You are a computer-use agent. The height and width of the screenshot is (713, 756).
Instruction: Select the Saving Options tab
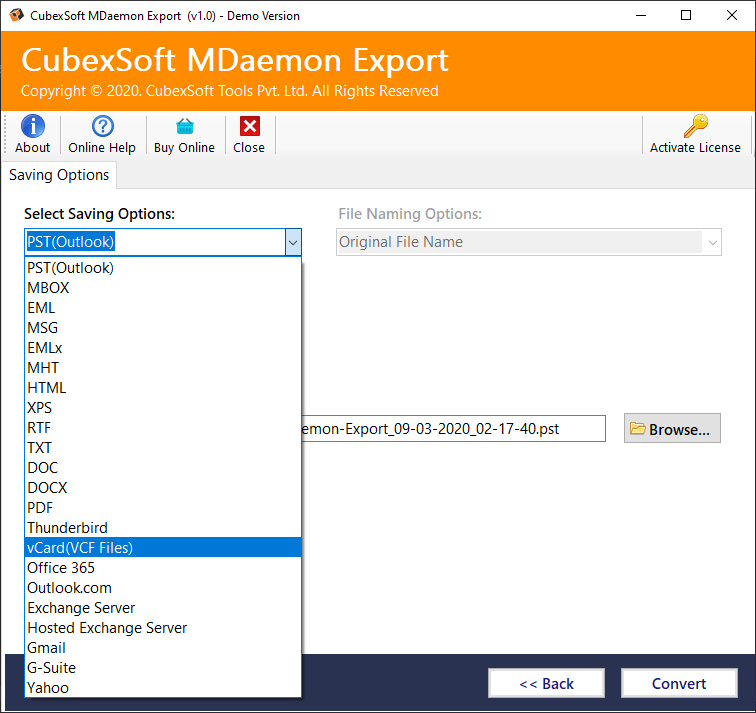pyautogui.click(x=59, y=175)
